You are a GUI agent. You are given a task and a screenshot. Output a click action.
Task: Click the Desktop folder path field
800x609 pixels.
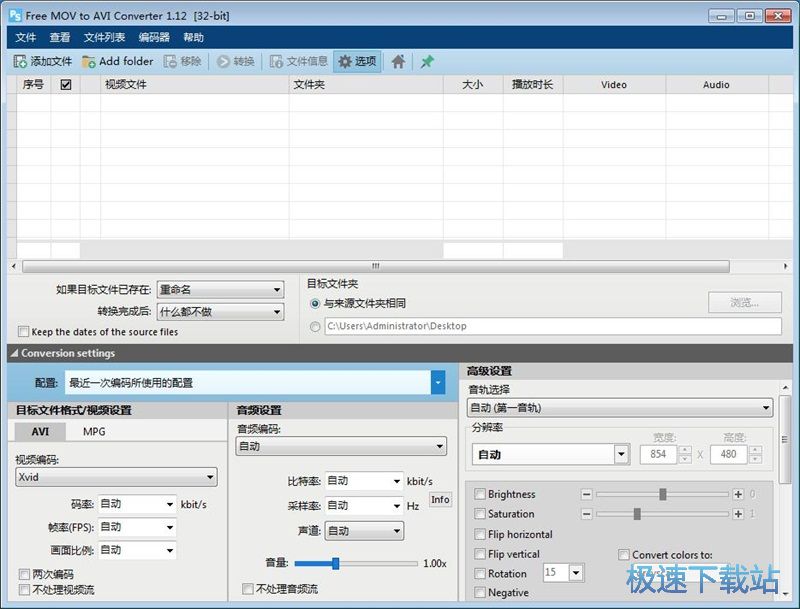pyautogui.click(x=552, y=326)
